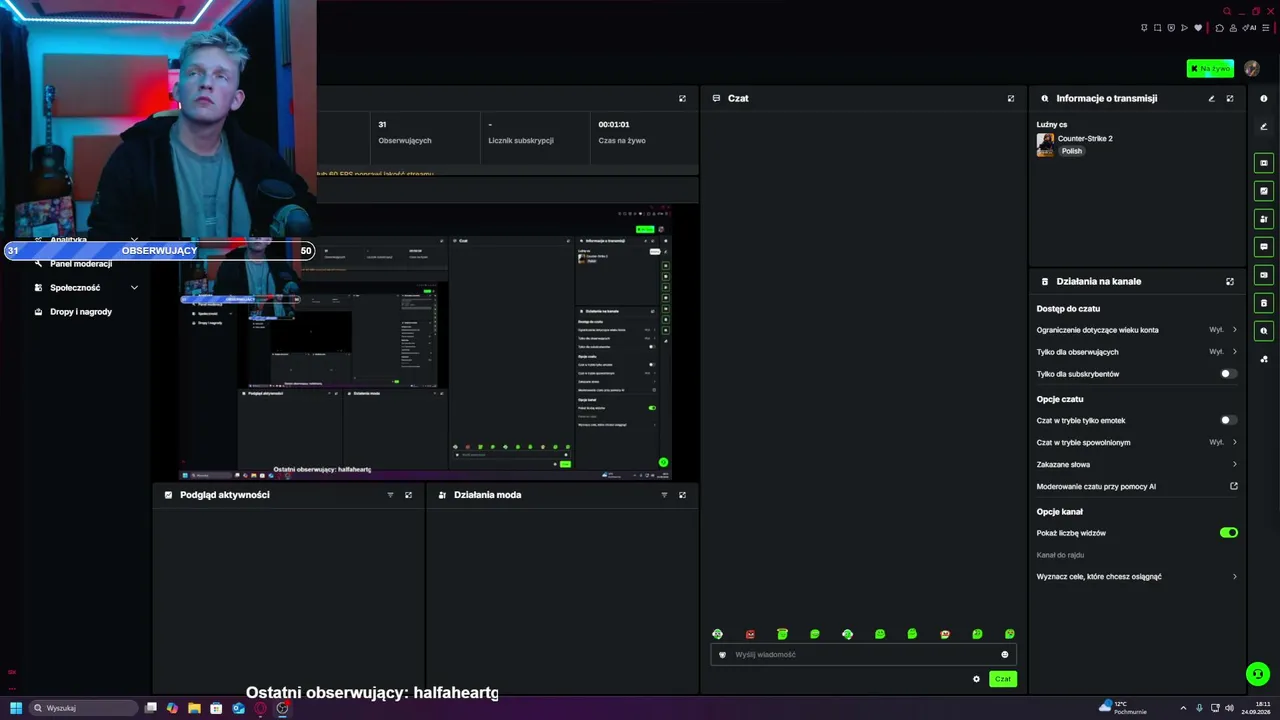Pop out the Czat panel
1280x720 pixels.
(1011, 98)
